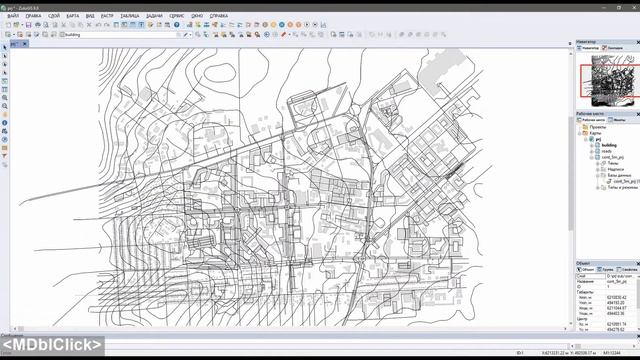
Task: Click the Print icon in toolbar
Action: 38,25
